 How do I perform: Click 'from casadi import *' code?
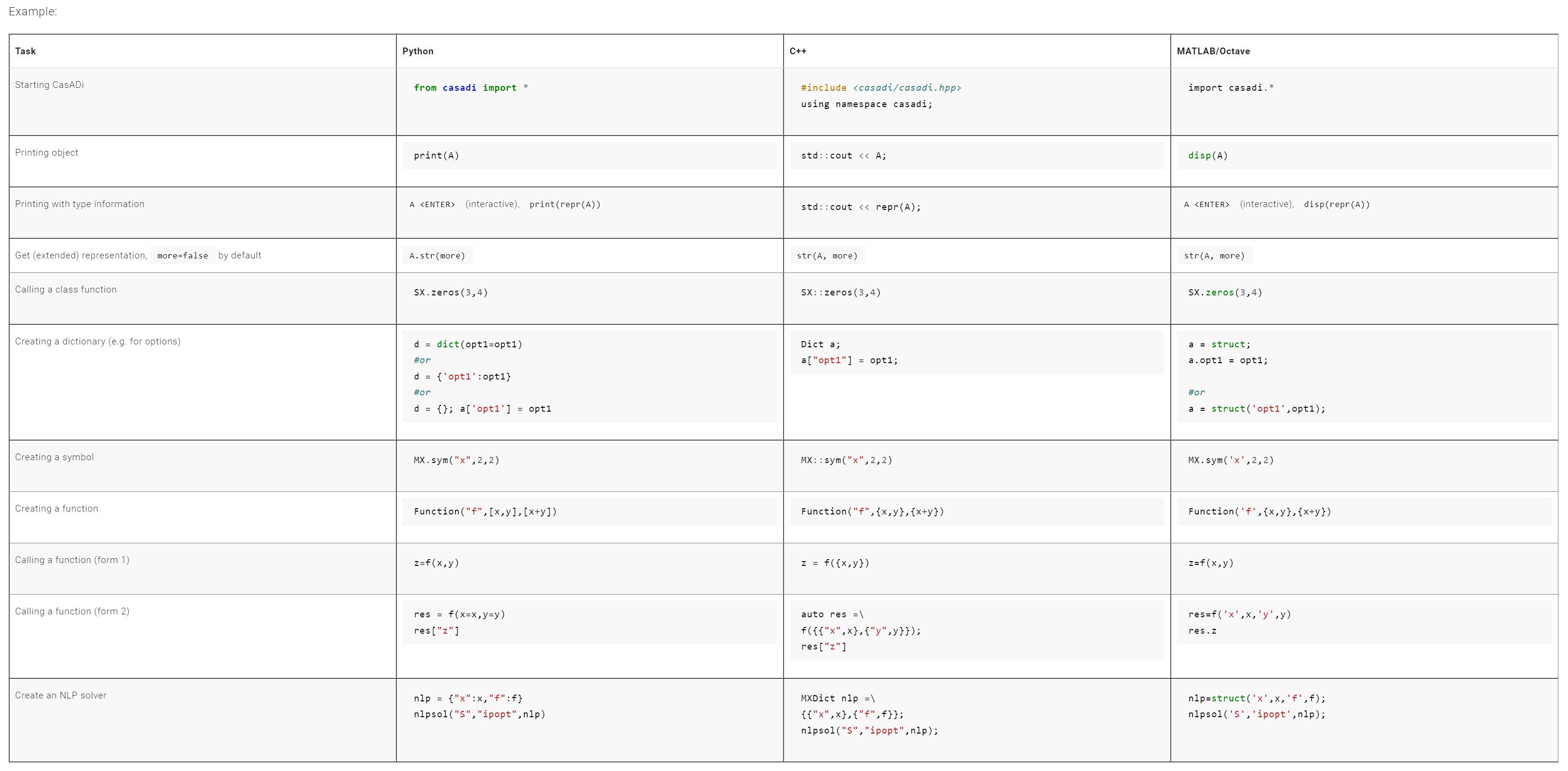pyautogui.click(x=470, y=87)
